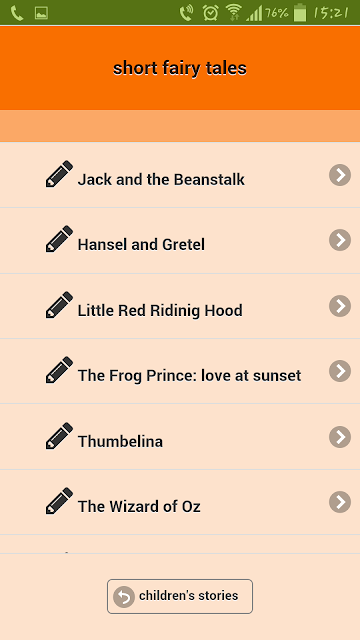Screen dimensions: 360x640
Task: Tap the phone call icon in status bar
Action: [17, 13]
